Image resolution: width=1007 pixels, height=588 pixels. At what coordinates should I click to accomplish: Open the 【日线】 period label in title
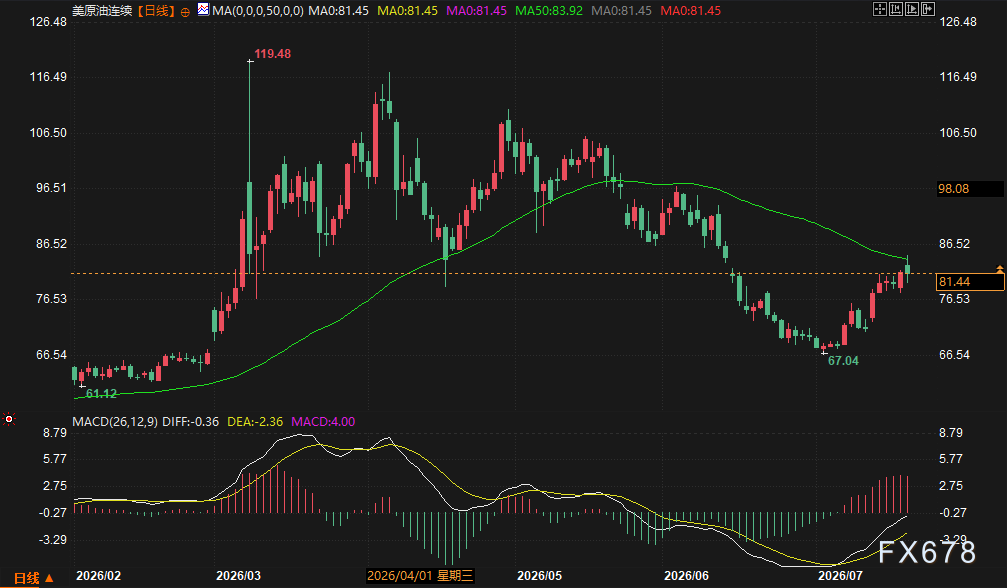(156, 11)
